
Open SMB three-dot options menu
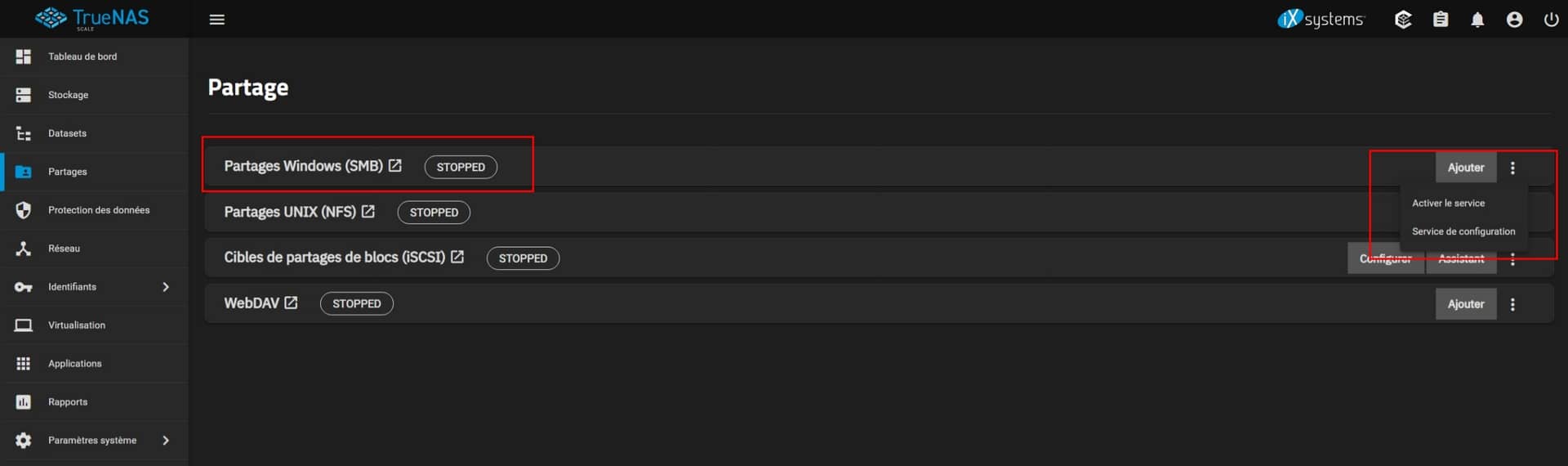pyautogui.click(x=1512, y=168)
